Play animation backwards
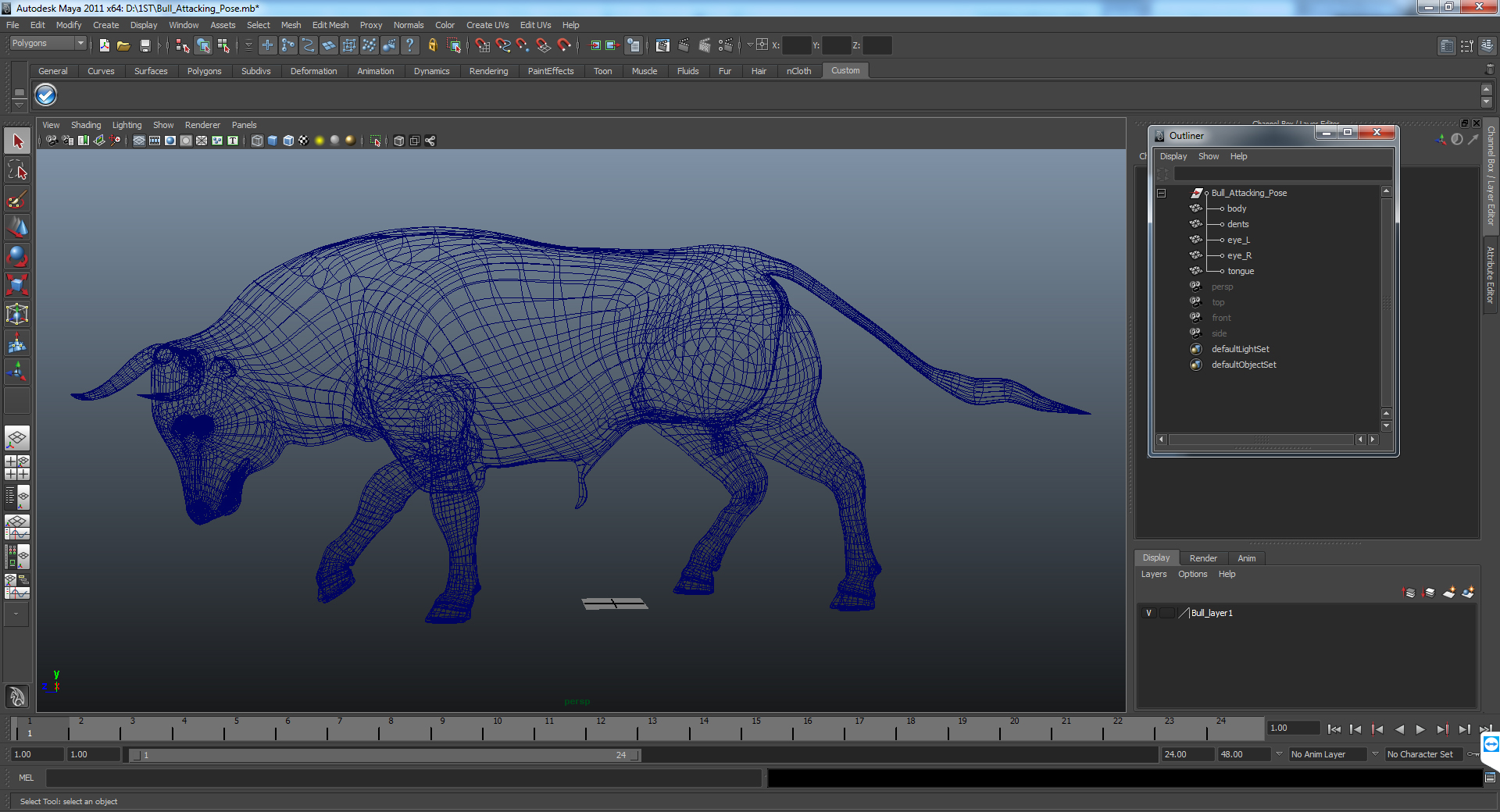The width and height of the screenshot is (1500, 812). pyautogui.click(x=1399, y=729)
